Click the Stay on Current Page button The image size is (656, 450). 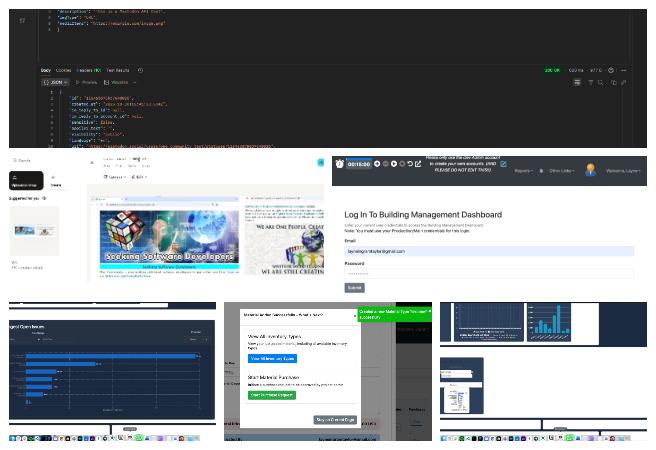(334, 420)
